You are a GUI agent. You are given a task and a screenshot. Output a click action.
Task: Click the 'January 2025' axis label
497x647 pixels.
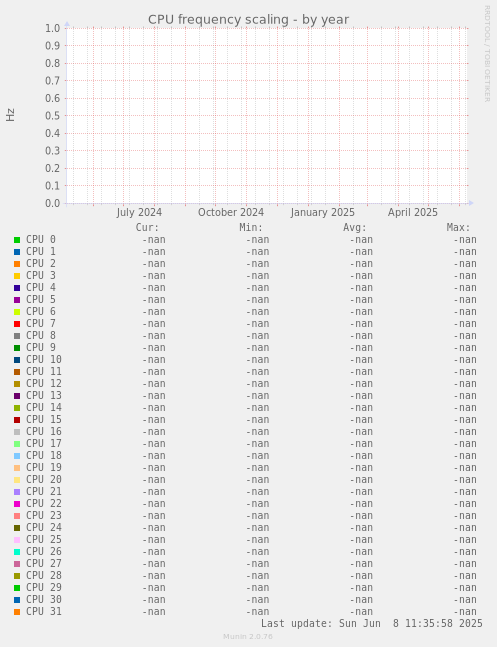coord(322,213)
